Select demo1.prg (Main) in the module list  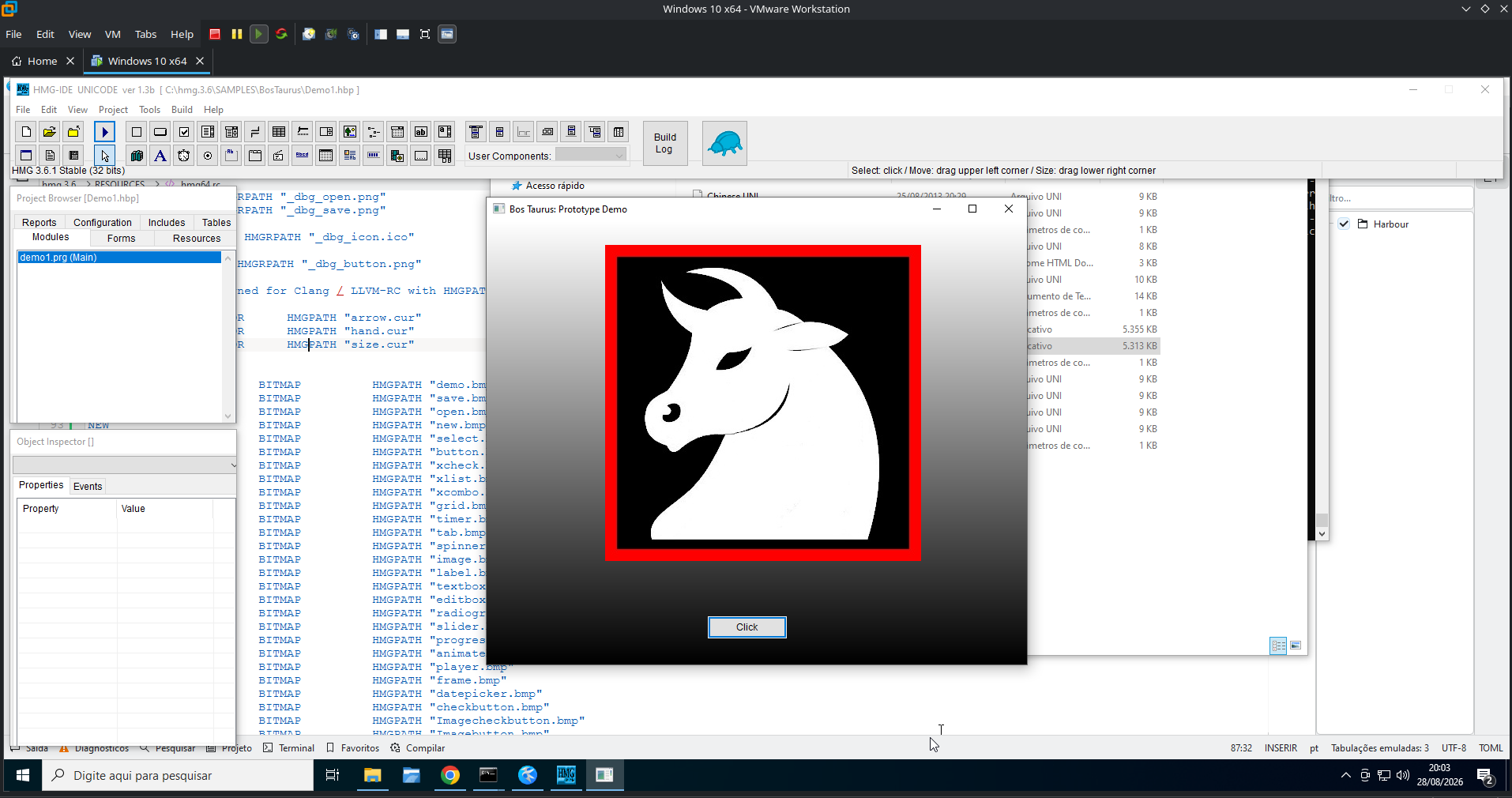(119, 258)
